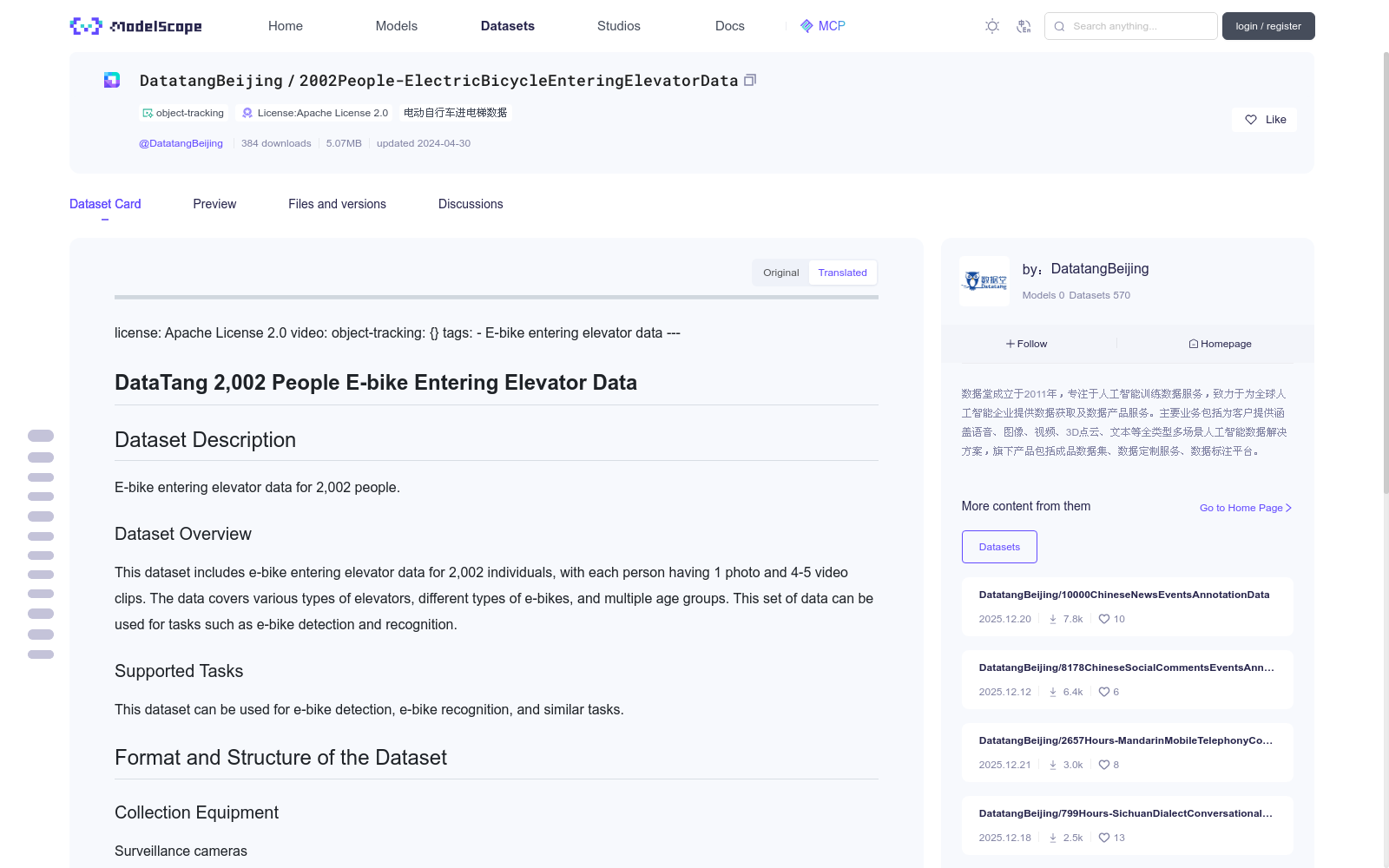Switch dataset card to Translated text
The width and height of the screenshot is (1389, 868).
842,273
